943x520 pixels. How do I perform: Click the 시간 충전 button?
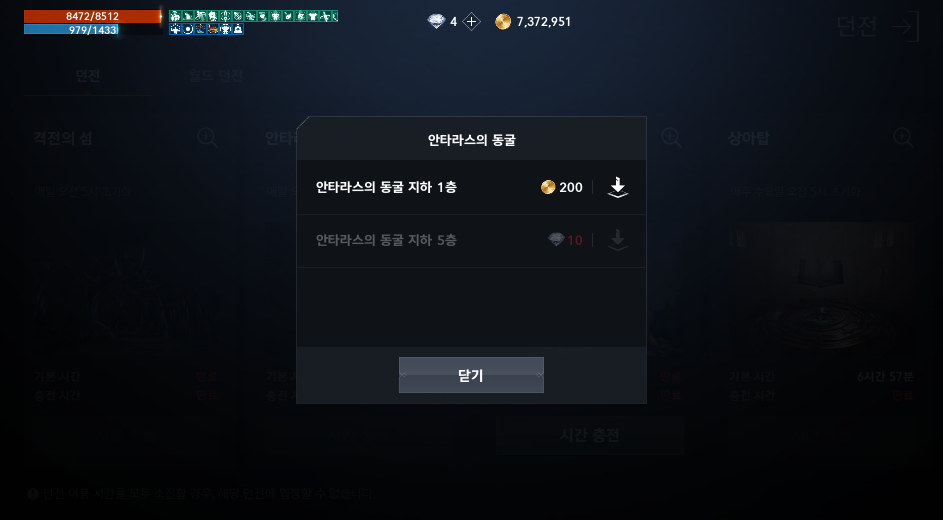590,435
